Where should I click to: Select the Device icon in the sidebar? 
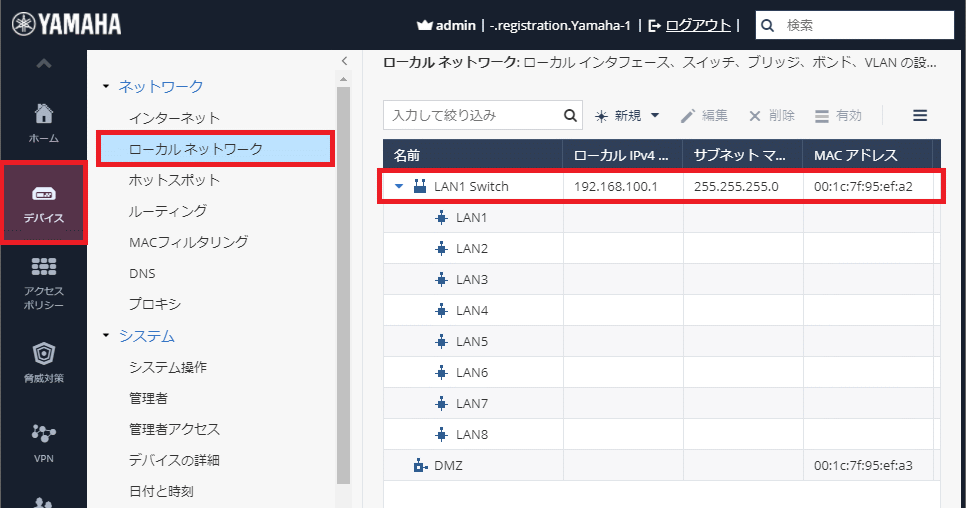[43, 203]
